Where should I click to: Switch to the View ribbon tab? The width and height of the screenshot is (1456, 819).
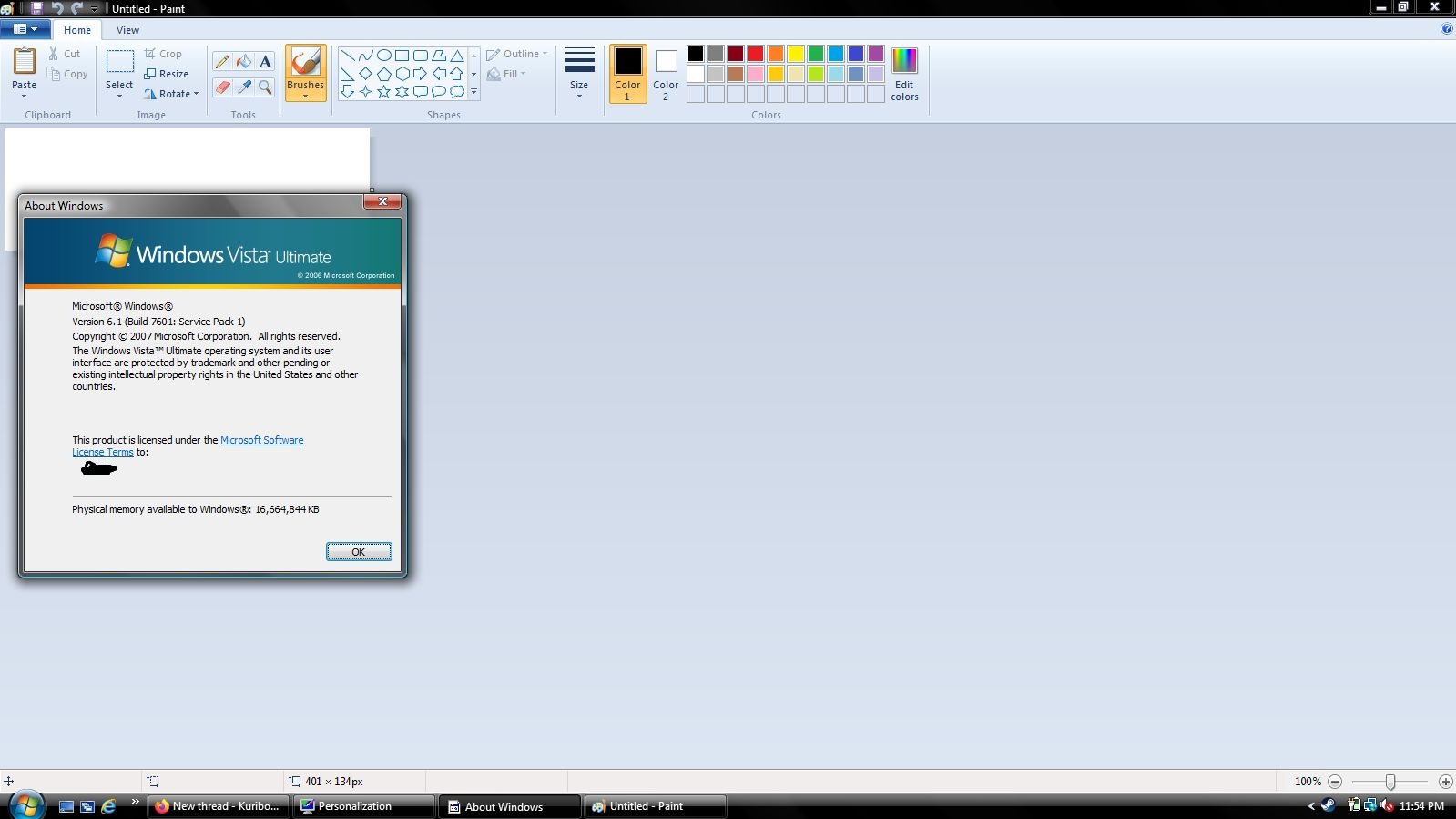click(127, 30)
